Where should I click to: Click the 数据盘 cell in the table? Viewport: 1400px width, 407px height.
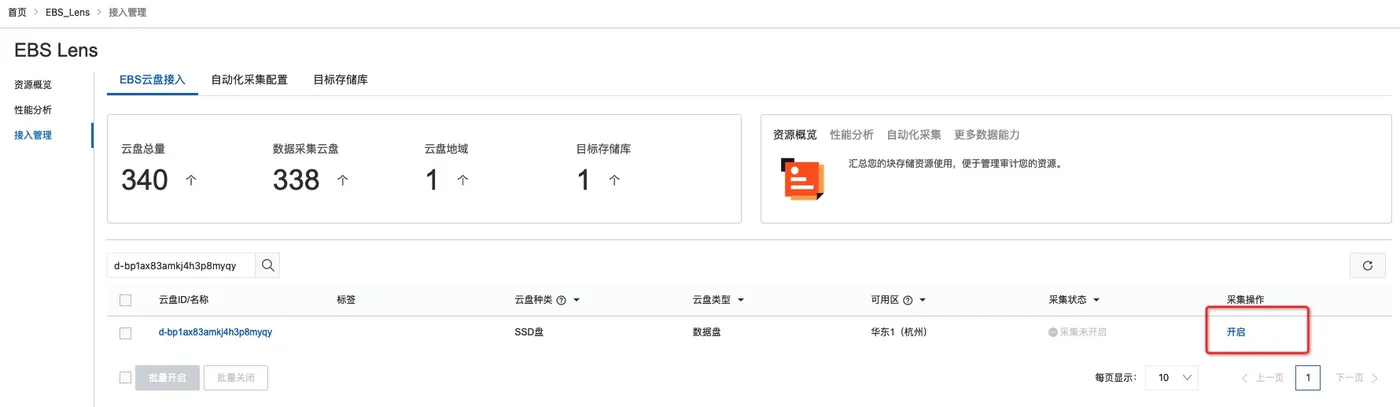(x=707, y=332)
